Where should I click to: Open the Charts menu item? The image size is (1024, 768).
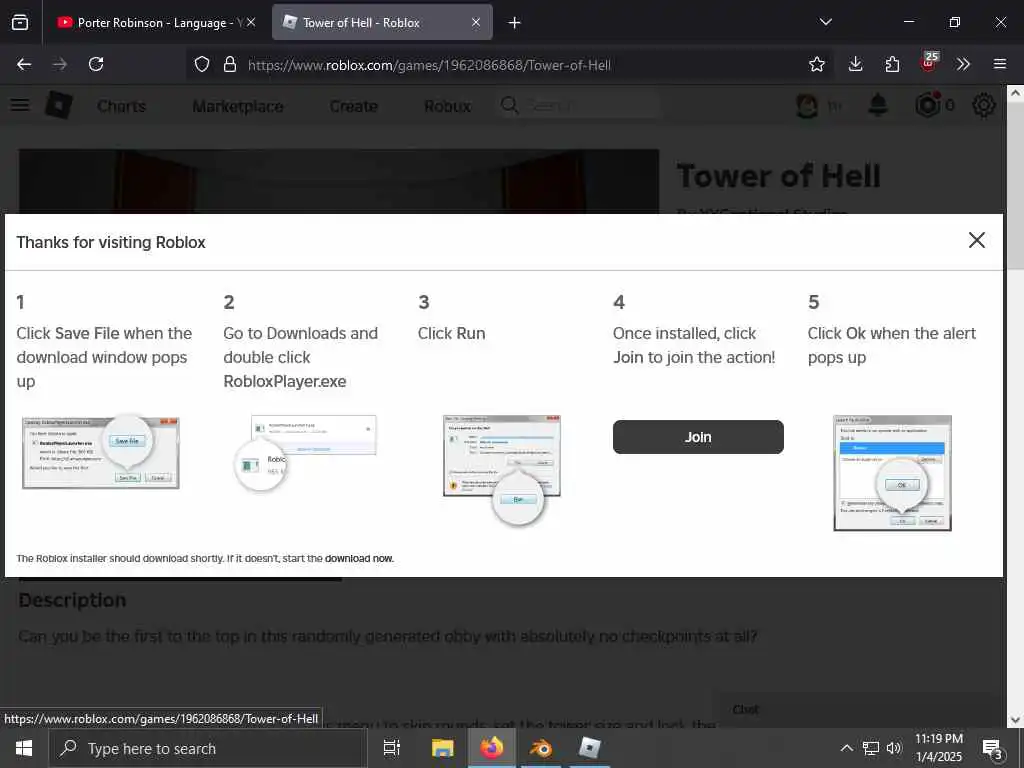tap(121, 106)
